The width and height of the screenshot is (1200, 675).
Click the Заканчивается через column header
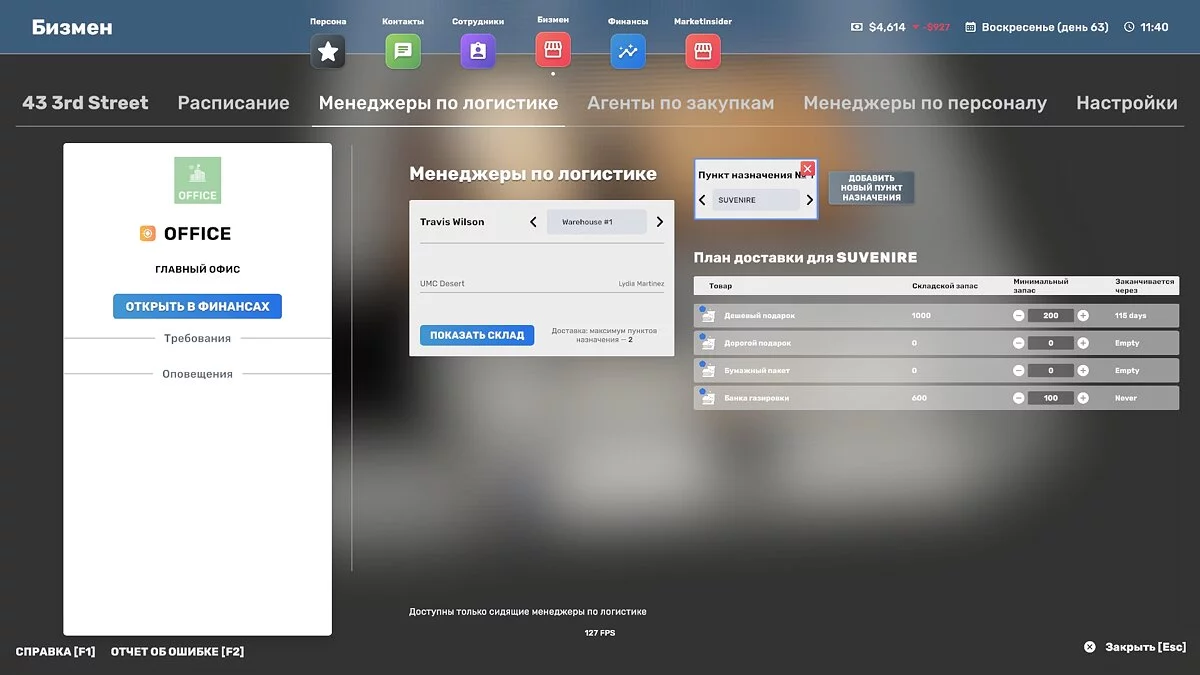click(1145, 286)
